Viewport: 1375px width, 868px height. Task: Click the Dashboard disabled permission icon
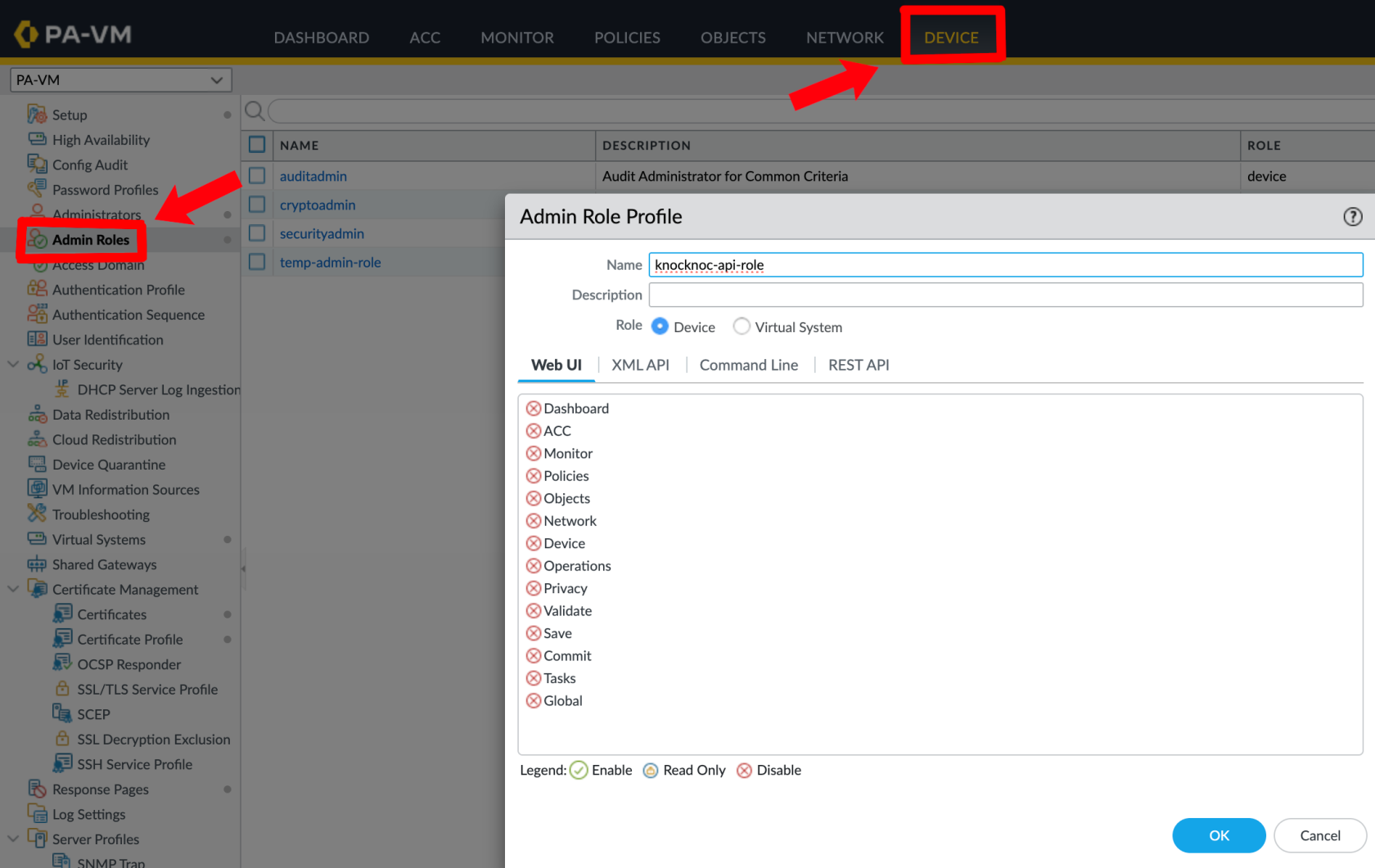click(534, 408)
